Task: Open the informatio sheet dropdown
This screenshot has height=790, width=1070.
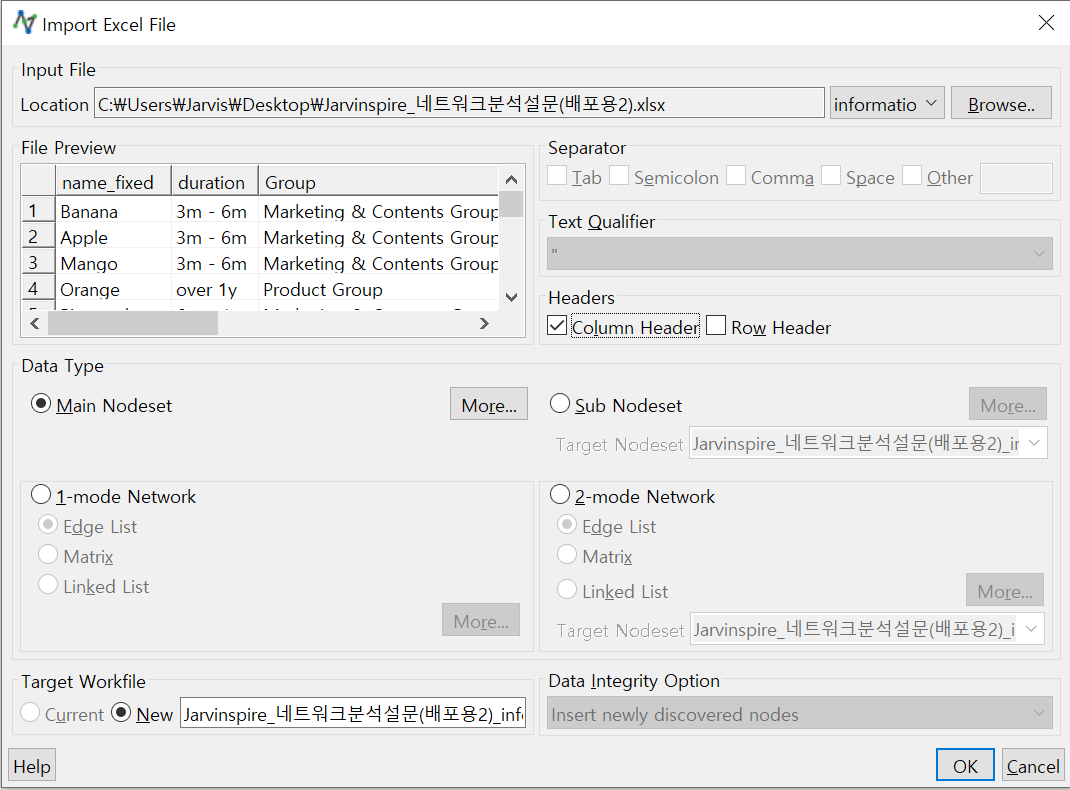Action: (x=886, y=104)
